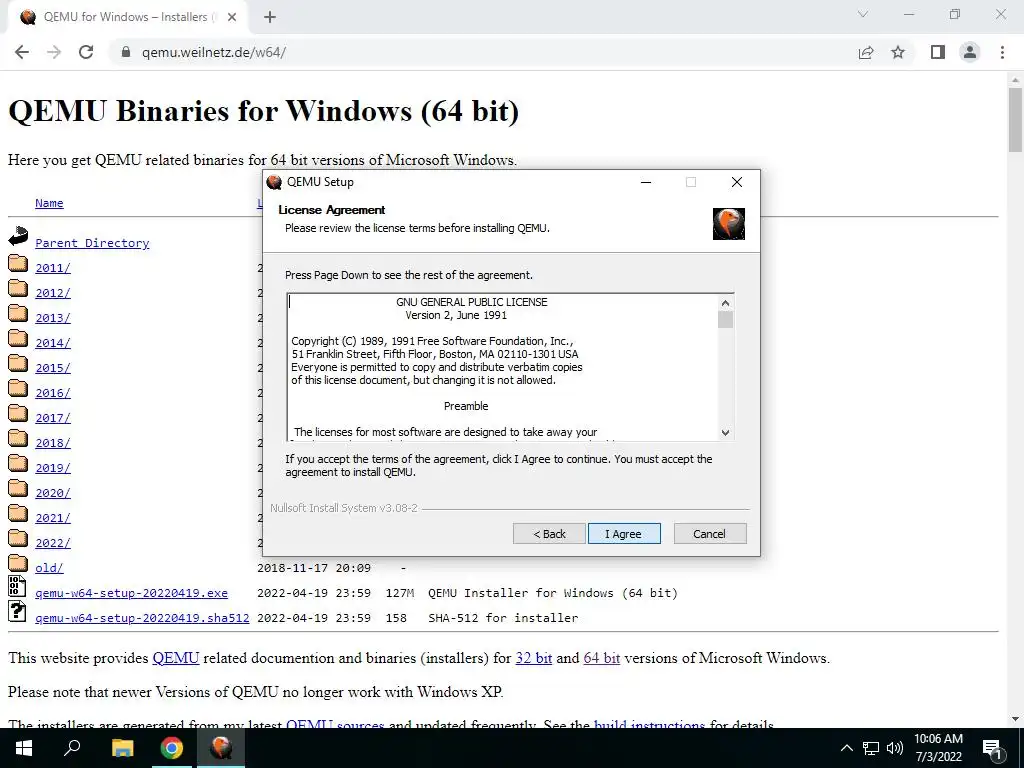This screenshot has height=768, width=1024.
Task: Go back in Chrome browser
Action: pyautogui.click(x=22, y=52)
